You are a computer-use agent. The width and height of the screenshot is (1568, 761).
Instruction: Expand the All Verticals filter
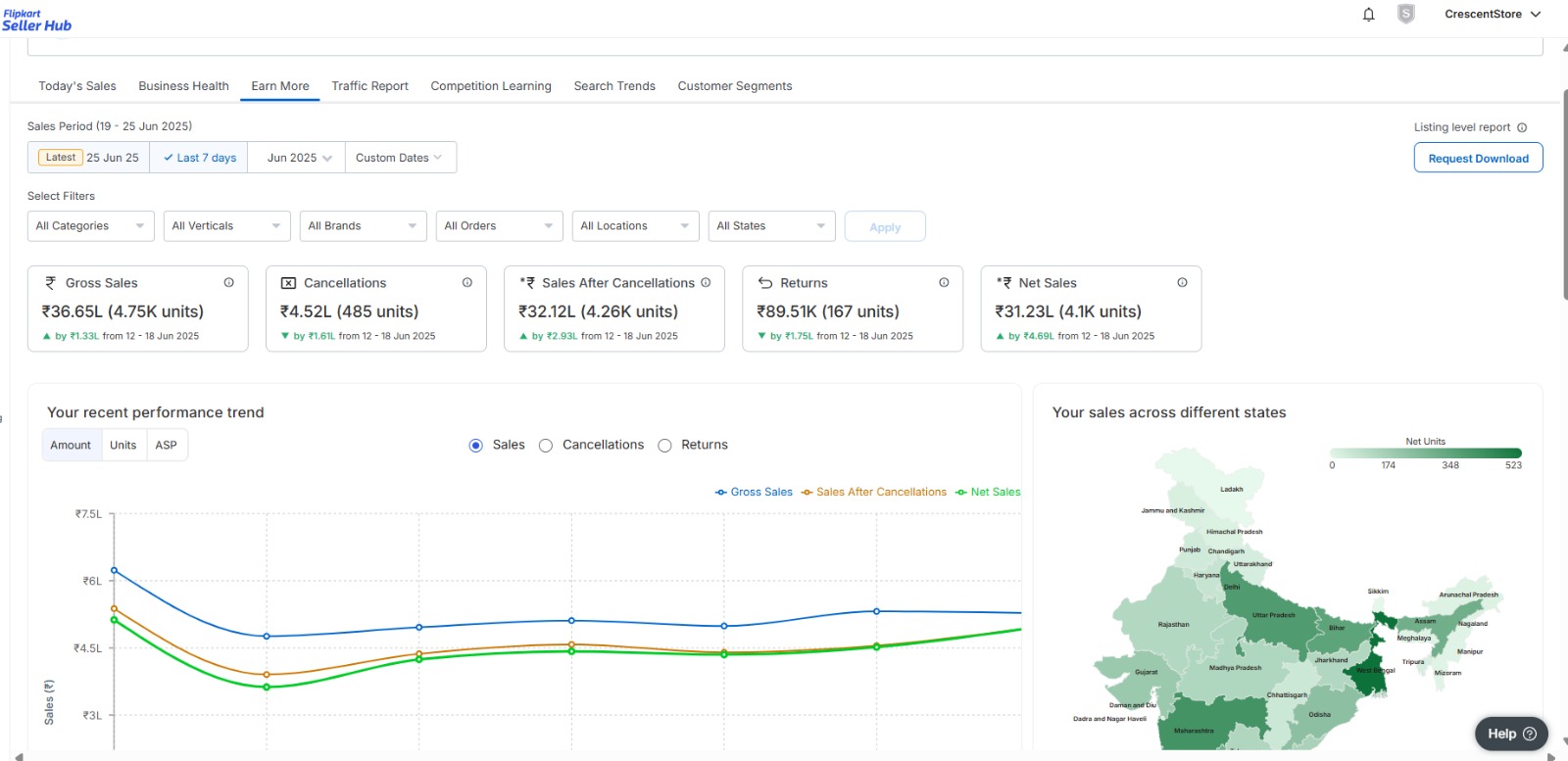coord(227,226)
